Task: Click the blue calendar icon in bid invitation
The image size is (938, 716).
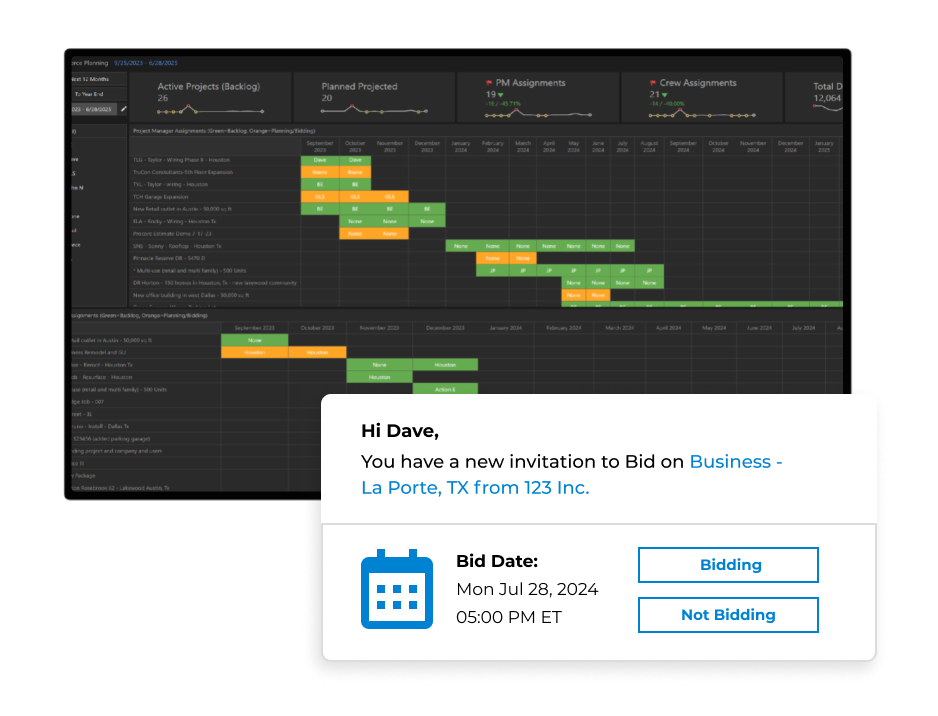Action: pos(397,590)
